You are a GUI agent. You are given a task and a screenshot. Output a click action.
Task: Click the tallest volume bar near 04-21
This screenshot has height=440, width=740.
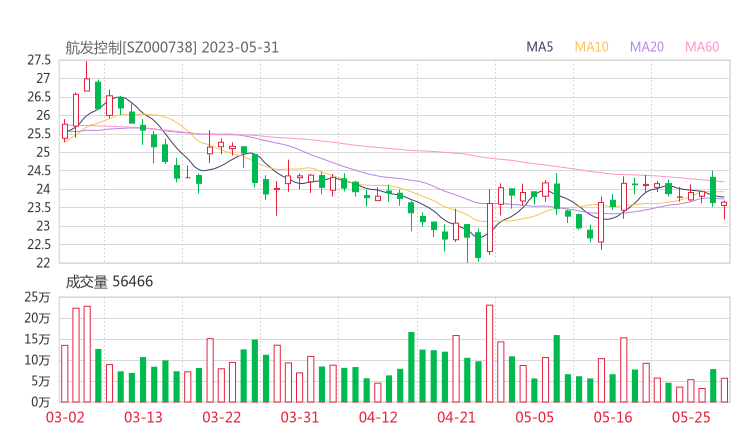[490, 354]
